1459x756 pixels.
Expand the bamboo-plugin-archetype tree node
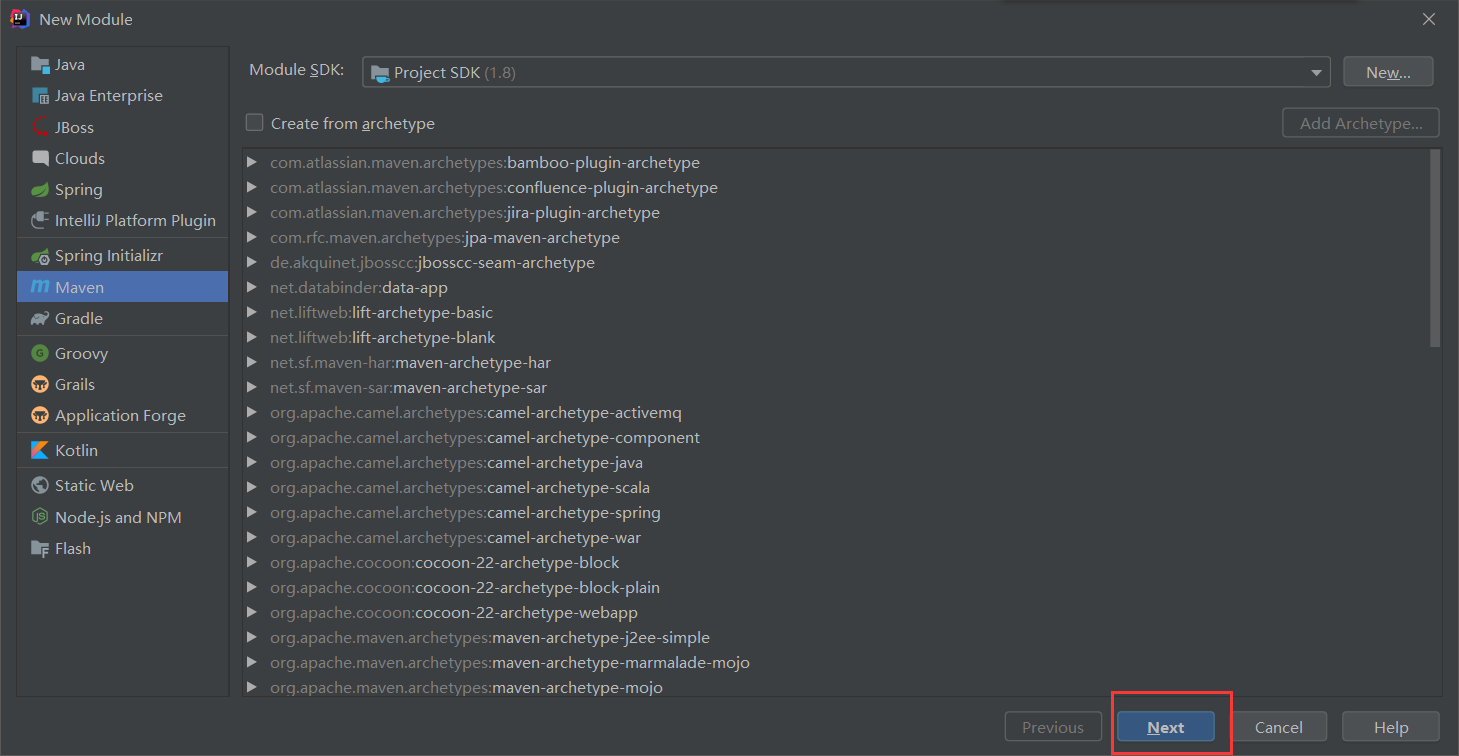pos(252,163)
